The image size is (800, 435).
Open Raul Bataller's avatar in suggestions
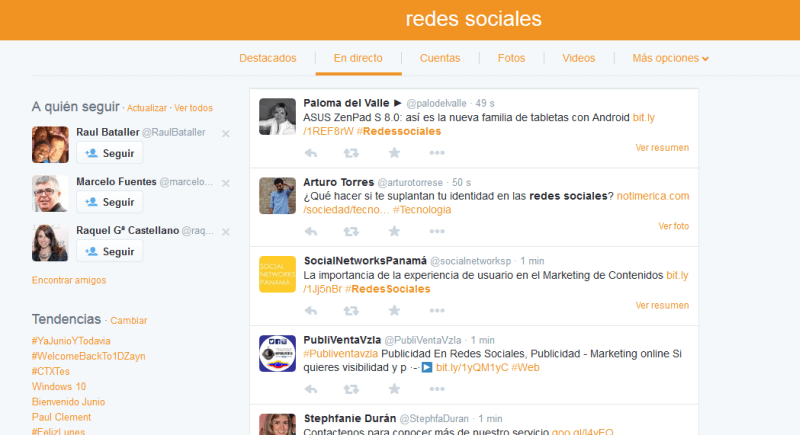[x=50, y=145]
